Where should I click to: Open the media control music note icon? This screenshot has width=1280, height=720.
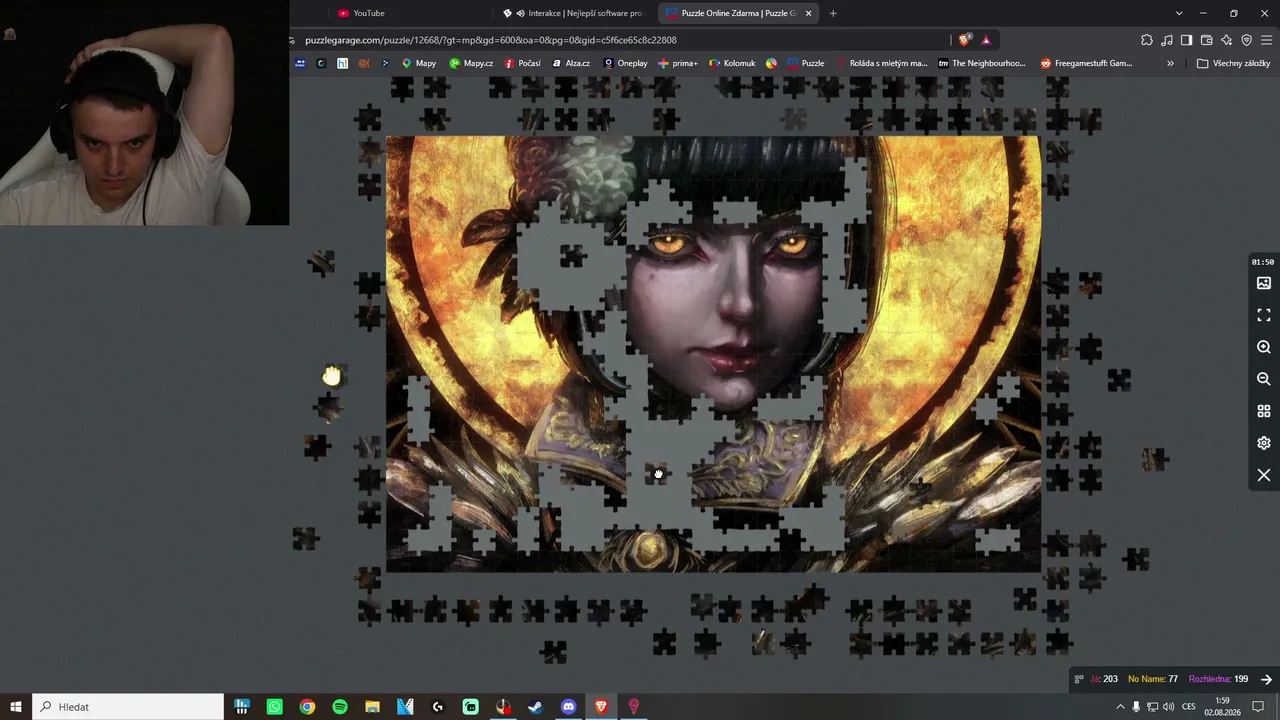1167,40
